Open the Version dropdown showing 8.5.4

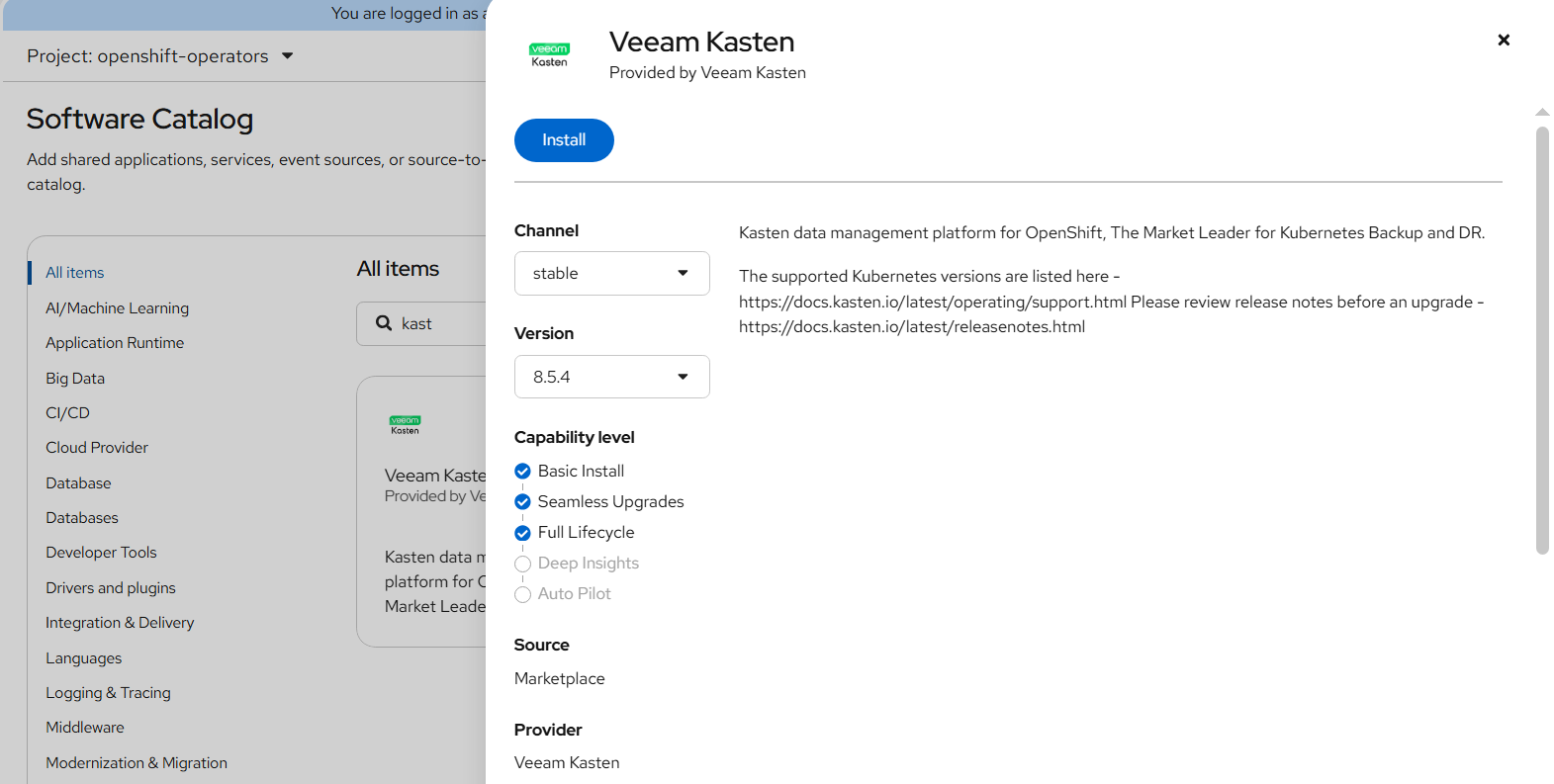[x=611, y=377]
